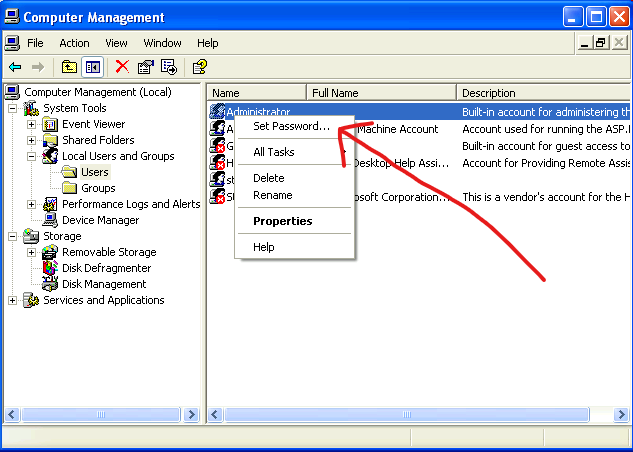Viewport: 633px width, 452px height.
Task: Expand the Removable Storage node
Action: (31, 252)
